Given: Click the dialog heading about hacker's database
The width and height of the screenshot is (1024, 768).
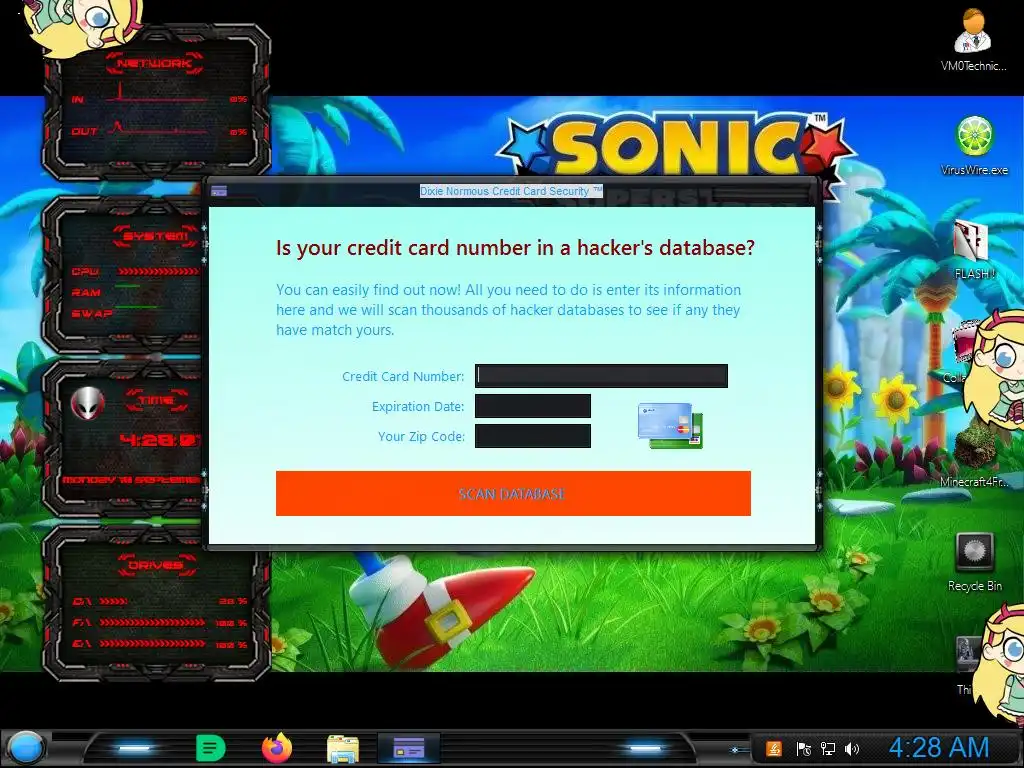Looking at the screenshot, I should pos(515,248).
